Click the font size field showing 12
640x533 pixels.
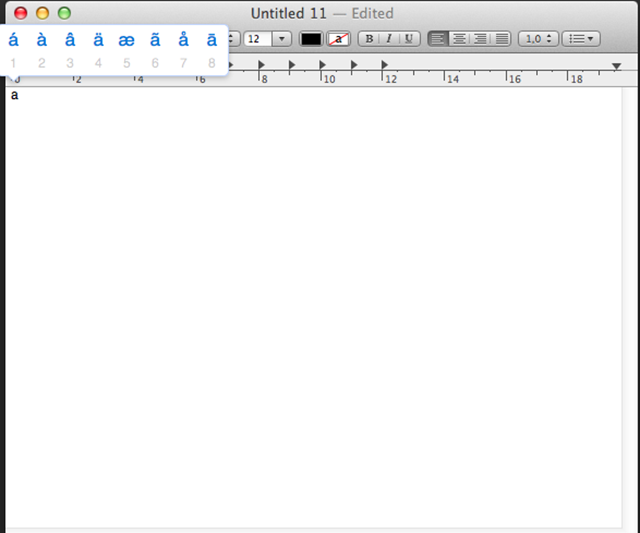coord(258,39)
